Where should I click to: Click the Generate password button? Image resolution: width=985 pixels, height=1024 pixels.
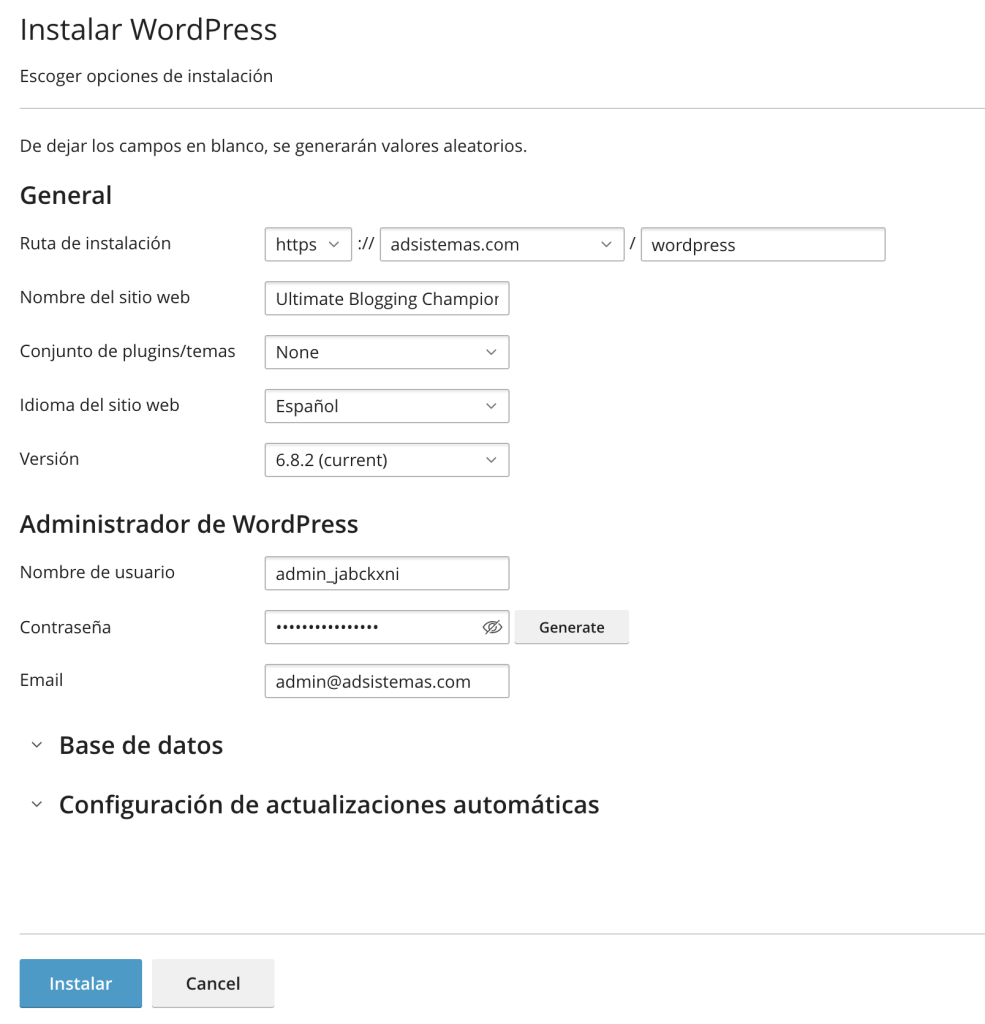(x=571, y=627)
